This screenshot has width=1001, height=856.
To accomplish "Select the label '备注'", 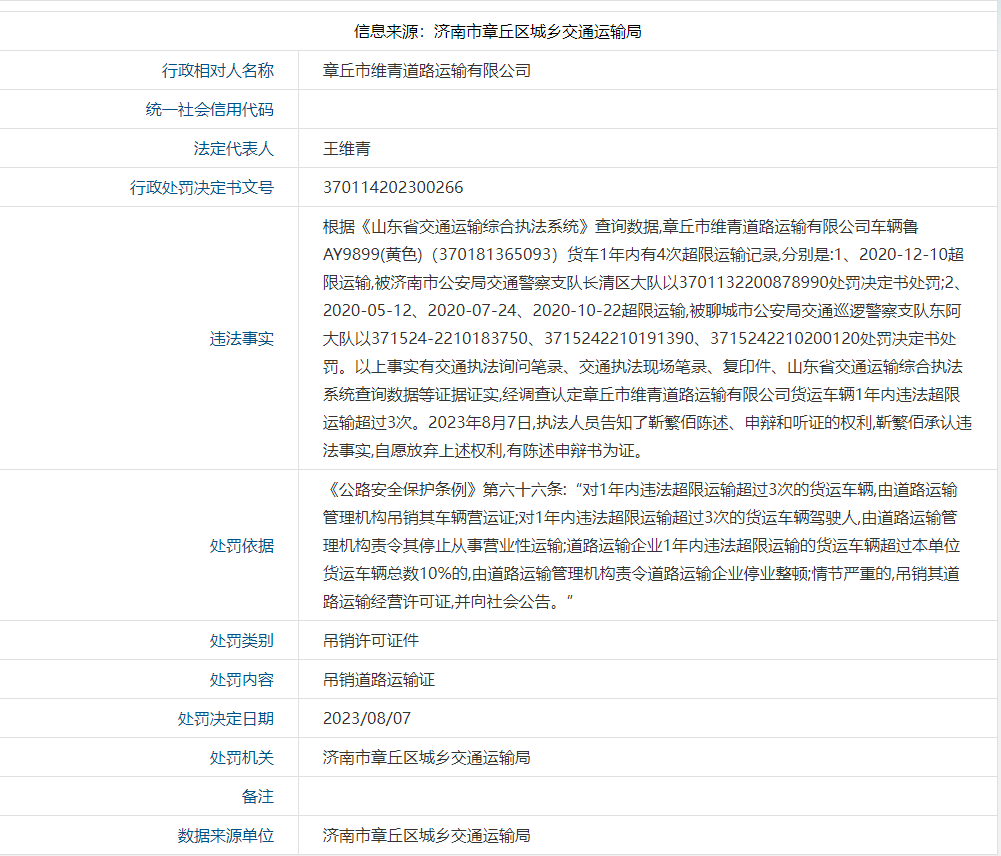I will point(258,796).
